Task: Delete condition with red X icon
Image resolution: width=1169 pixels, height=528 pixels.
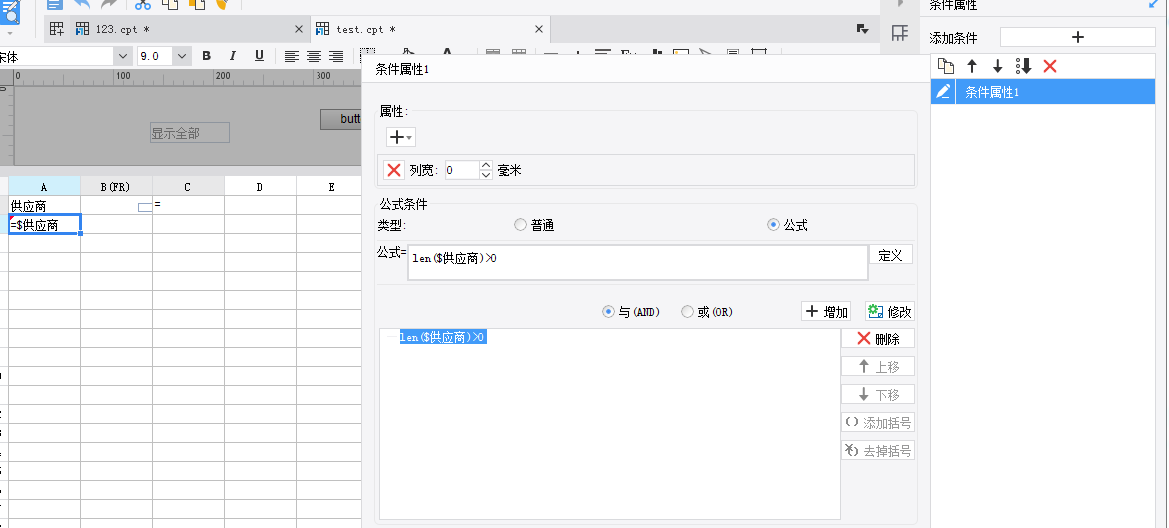Action: pos(1050,66)
